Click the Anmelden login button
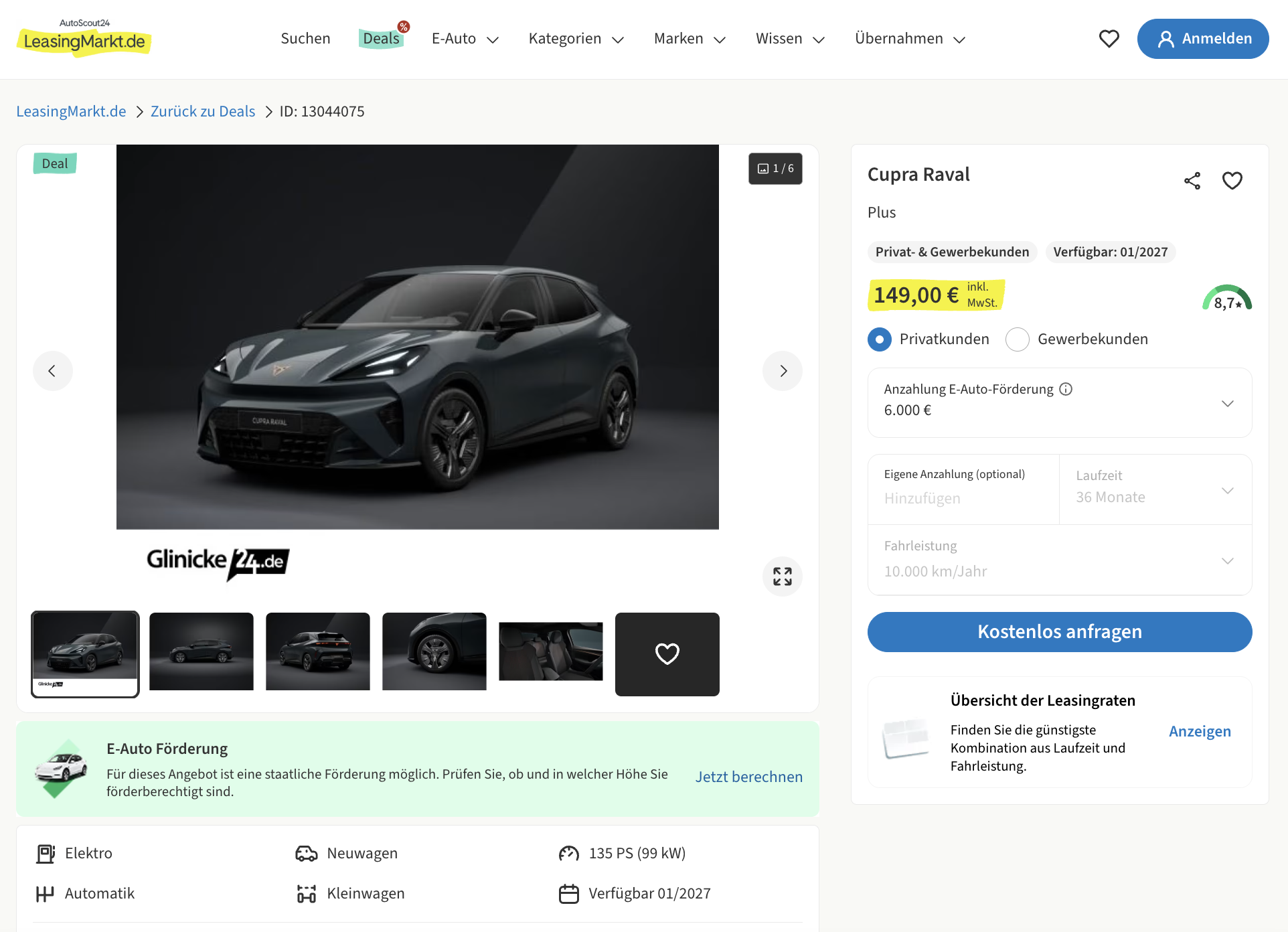This screenshot has height=932, width=1288. tap(1203, 39)
